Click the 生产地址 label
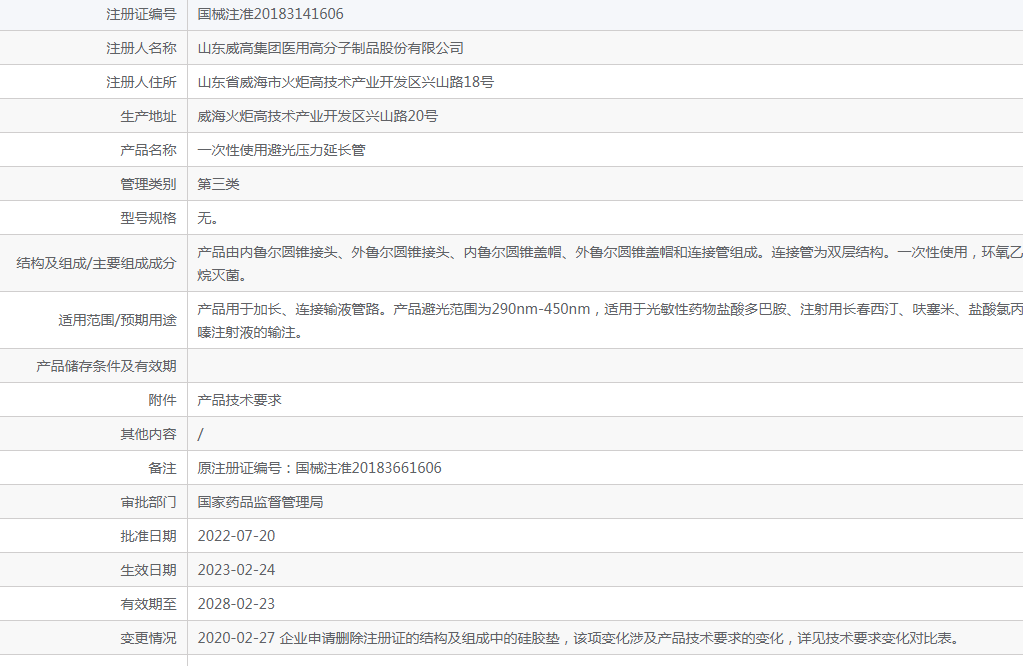The width and height of the screenshot is (1023, 666). pos(148,116)
